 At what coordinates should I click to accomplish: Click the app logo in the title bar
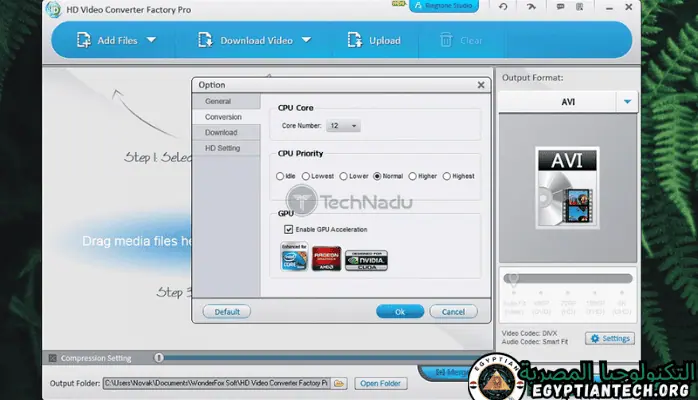(x=53, y=9)
